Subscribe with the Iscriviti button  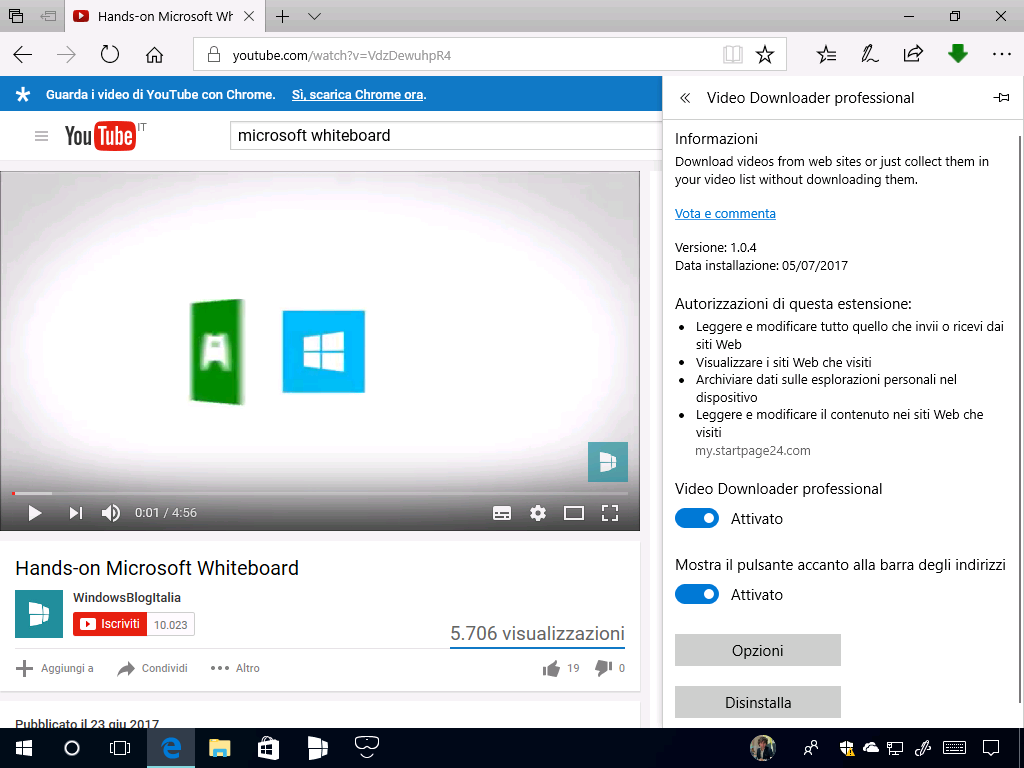point(110,624)
